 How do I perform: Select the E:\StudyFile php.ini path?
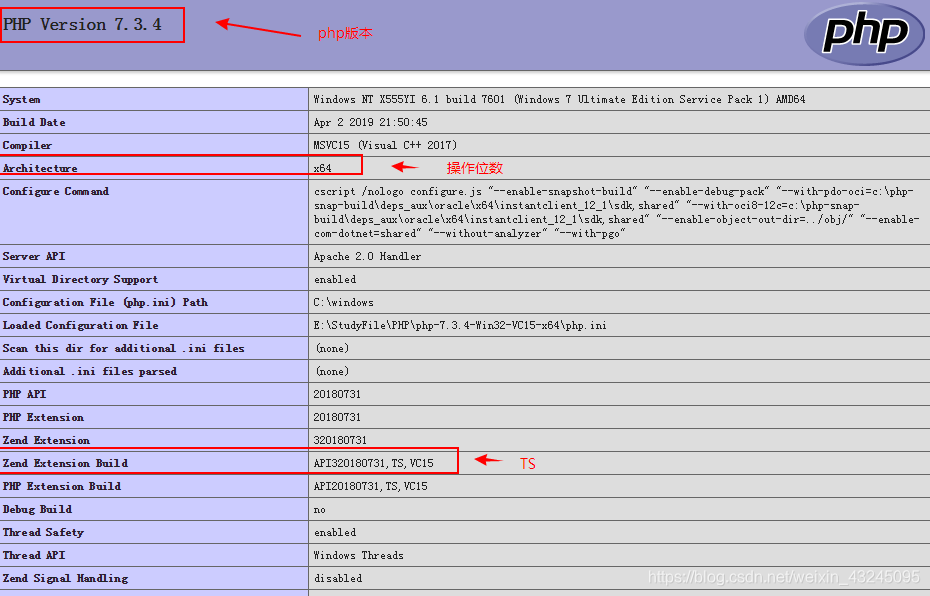point(460,326)
